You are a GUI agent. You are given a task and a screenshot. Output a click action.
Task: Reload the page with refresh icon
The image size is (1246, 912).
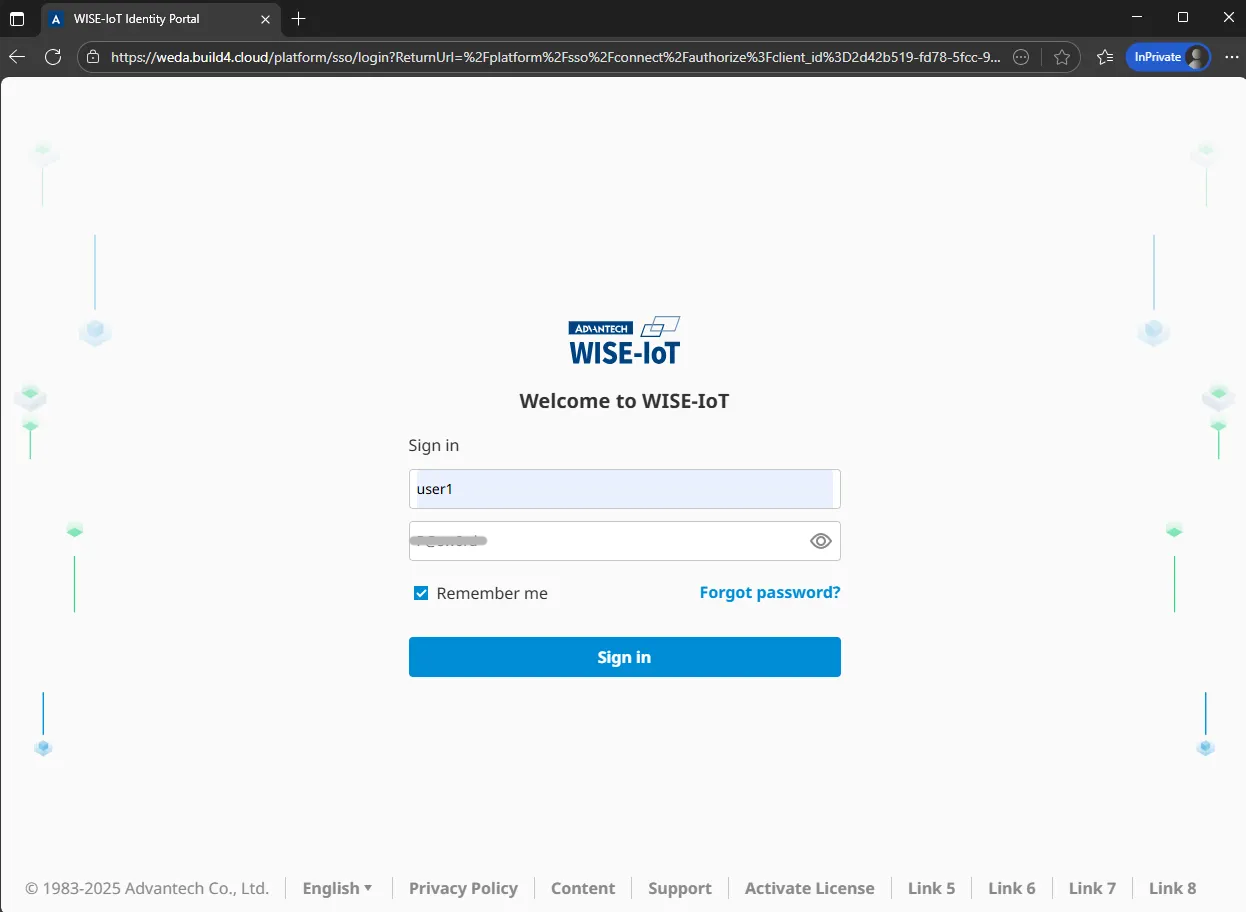(x=53, y=57)
